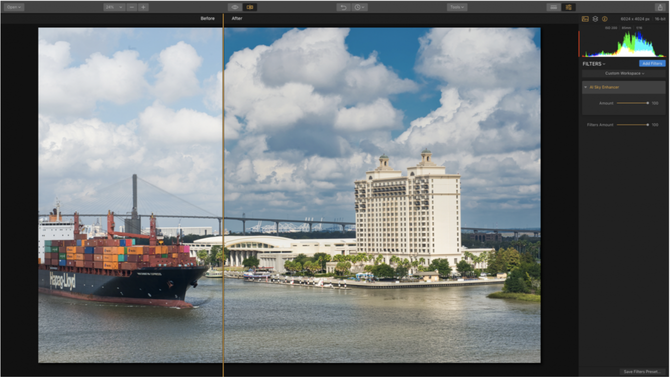Open the history clock dropdown
Image resolution: width=670 pixels, height=377 pixels.
click(x=359, y=7)
